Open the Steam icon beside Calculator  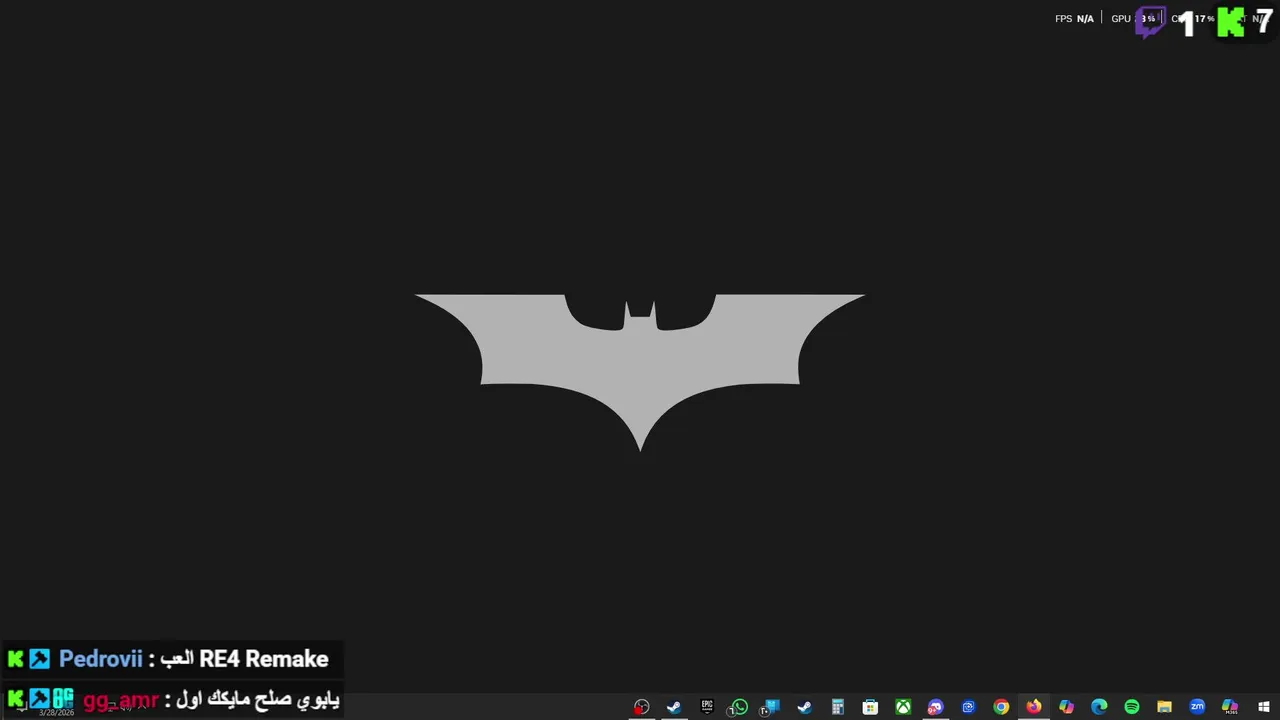pyautogui.click(x=805, y=707)
